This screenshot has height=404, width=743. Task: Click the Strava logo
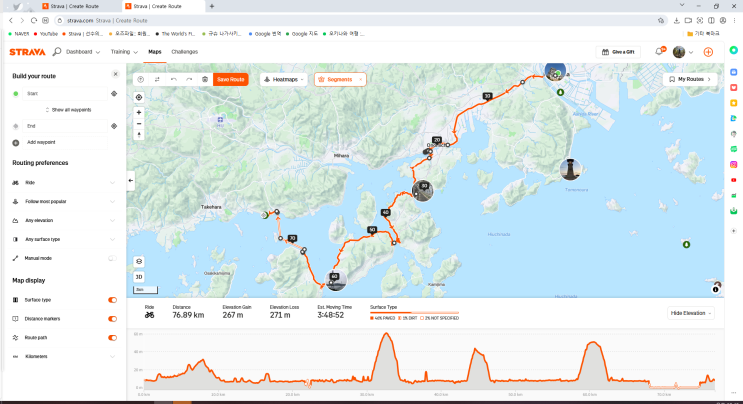(x=27, y=52)
